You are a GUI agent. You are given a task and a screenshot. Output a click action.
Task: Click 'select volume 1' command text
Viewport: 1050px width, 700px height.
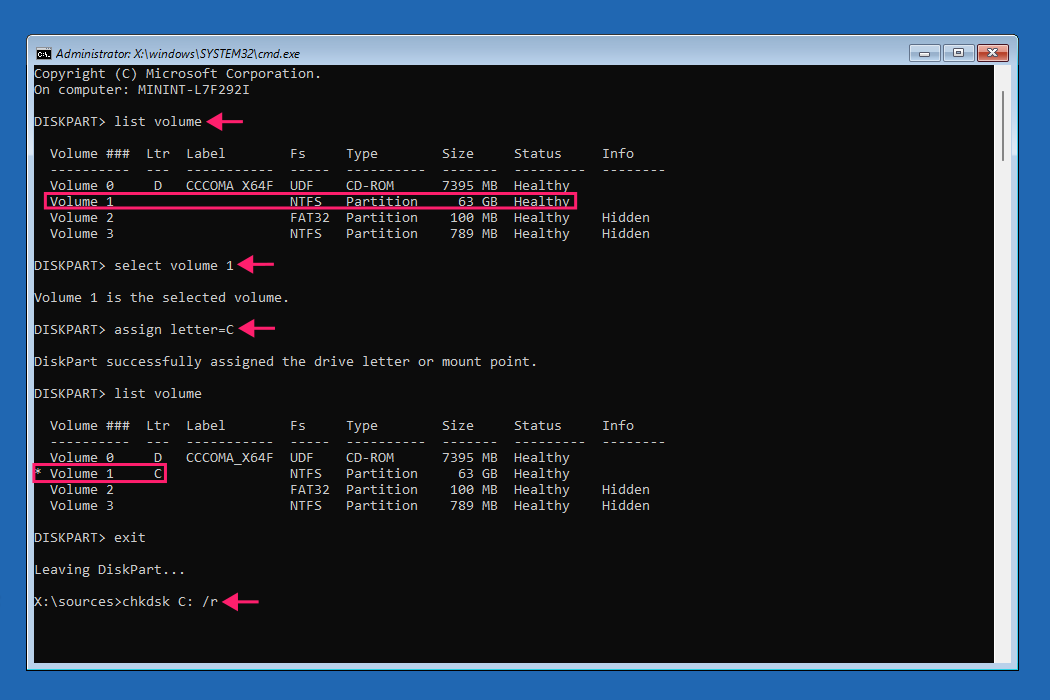tap(174, 266)
